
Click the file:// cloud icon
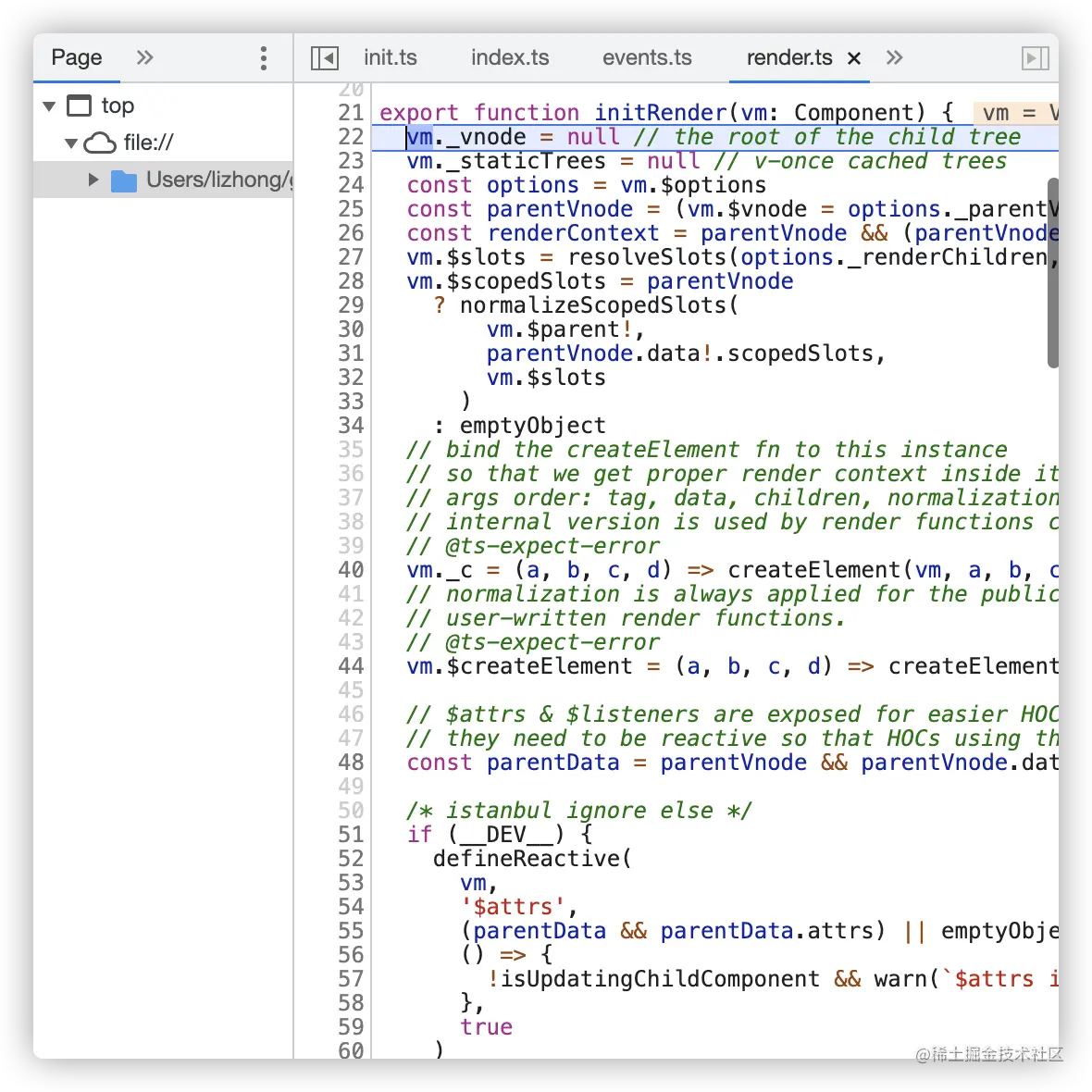point(100,143)
